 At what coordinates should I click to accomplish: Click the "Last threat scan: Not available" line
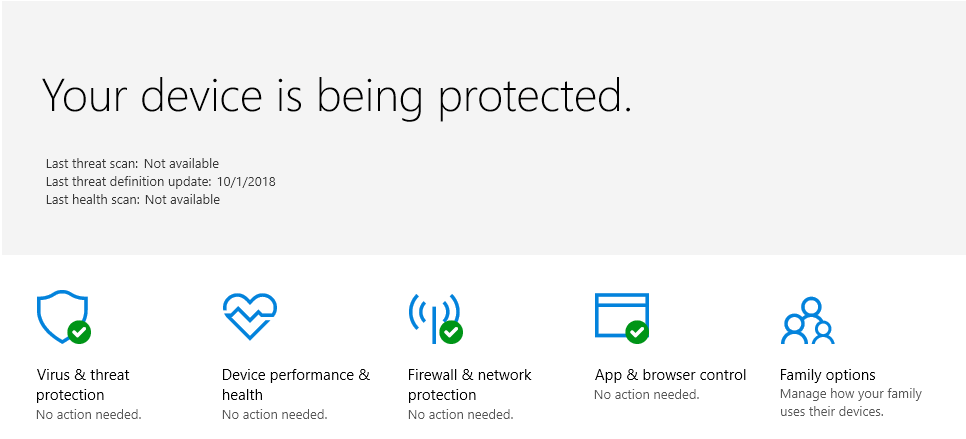click(132, 163)
